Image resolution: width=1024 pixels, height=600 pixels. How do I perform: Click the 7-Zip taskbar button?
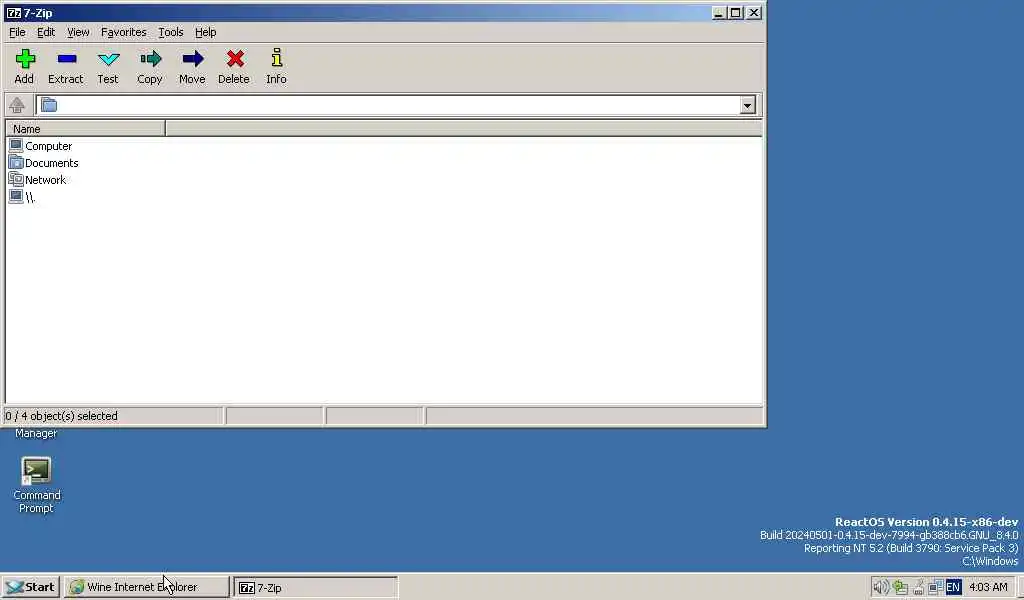pos(315,587)
